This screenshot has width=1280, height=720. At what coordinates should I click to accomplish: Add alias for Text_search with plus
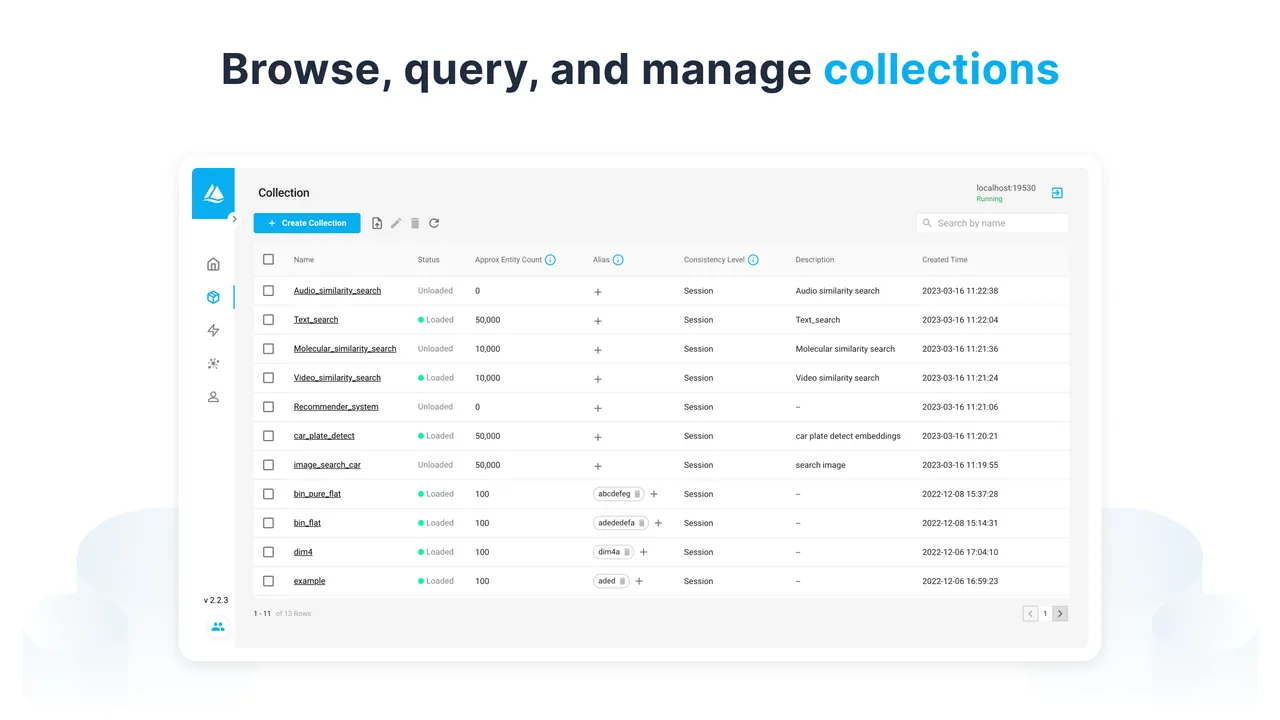click(598, 321)
